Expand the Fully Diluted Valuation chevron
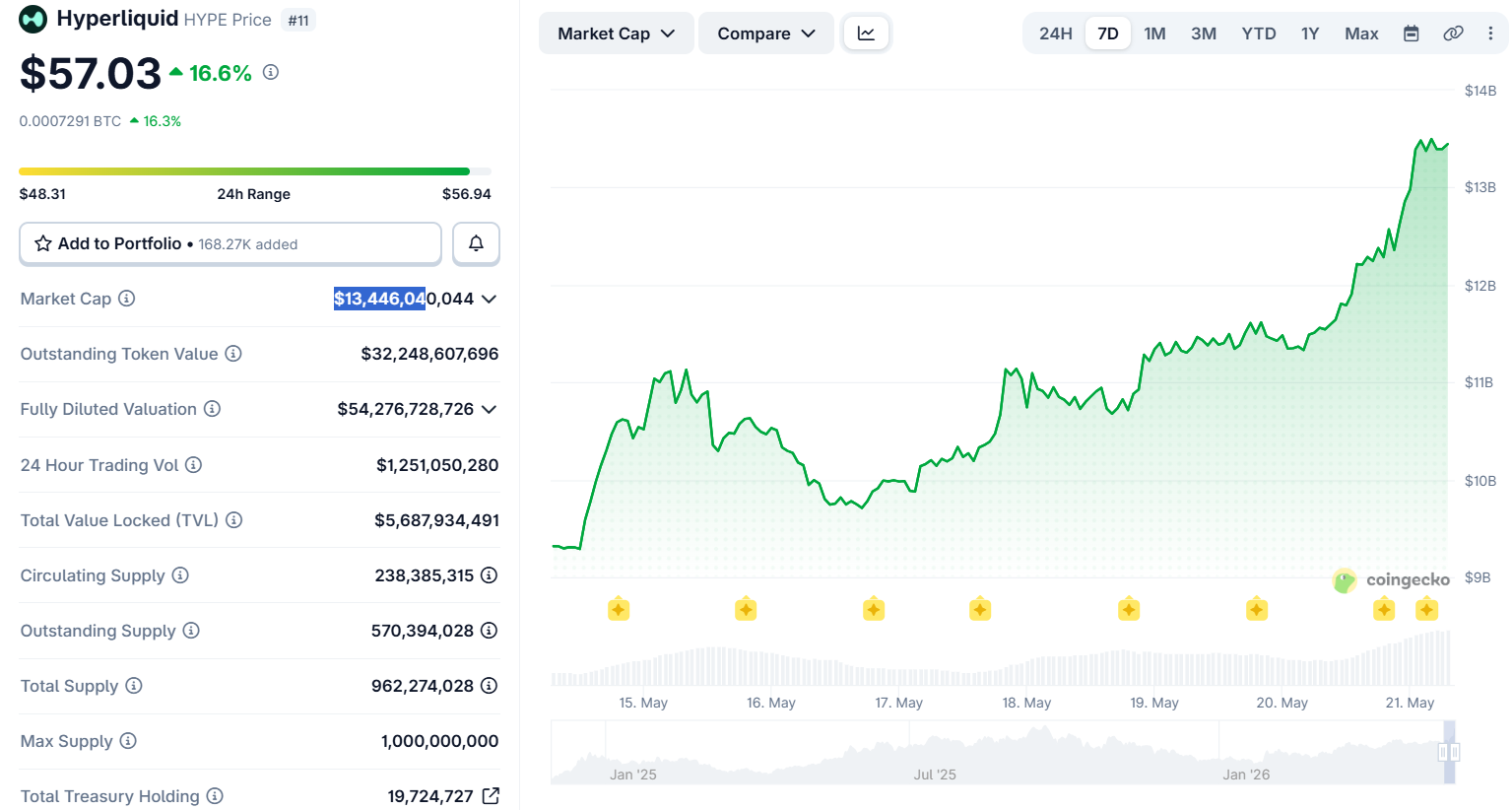This screenshot has width=1512, height=810. (489, 409)
